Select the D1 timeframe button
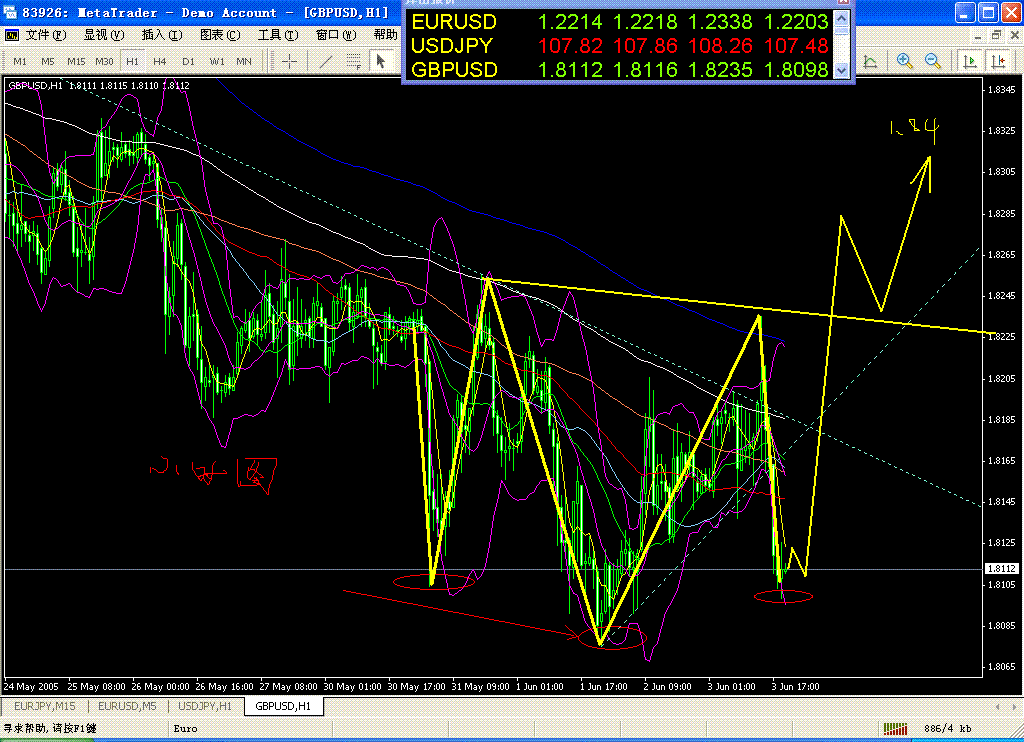The width and height of the screenshot is (1024, 742). [x=189, y=61]
